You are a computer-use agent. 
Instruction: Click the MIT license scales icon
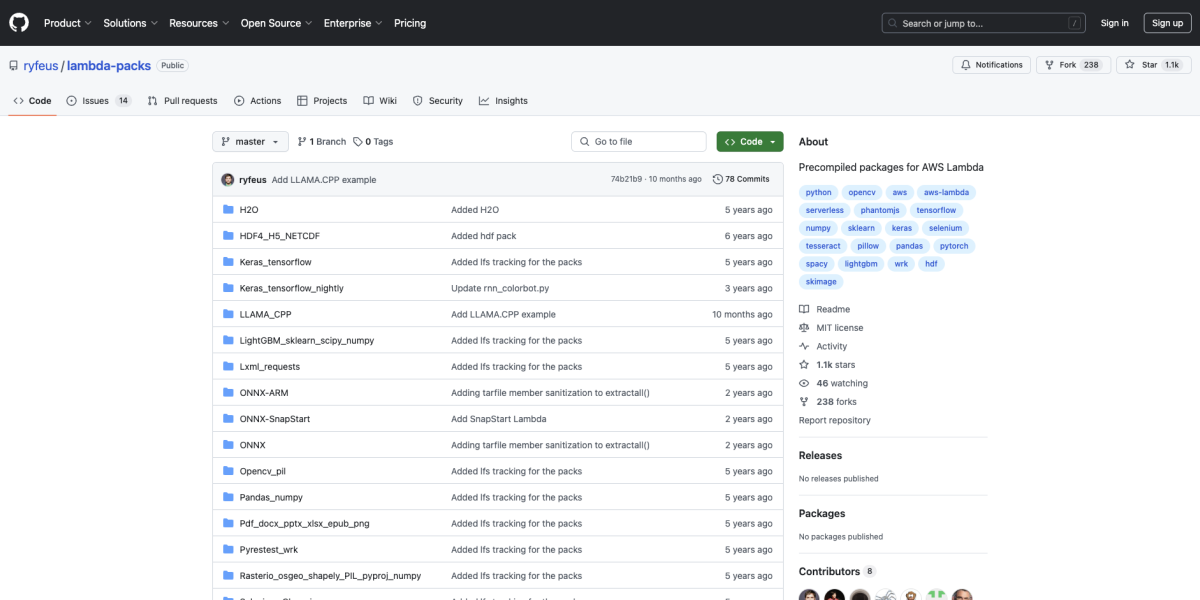803,327
